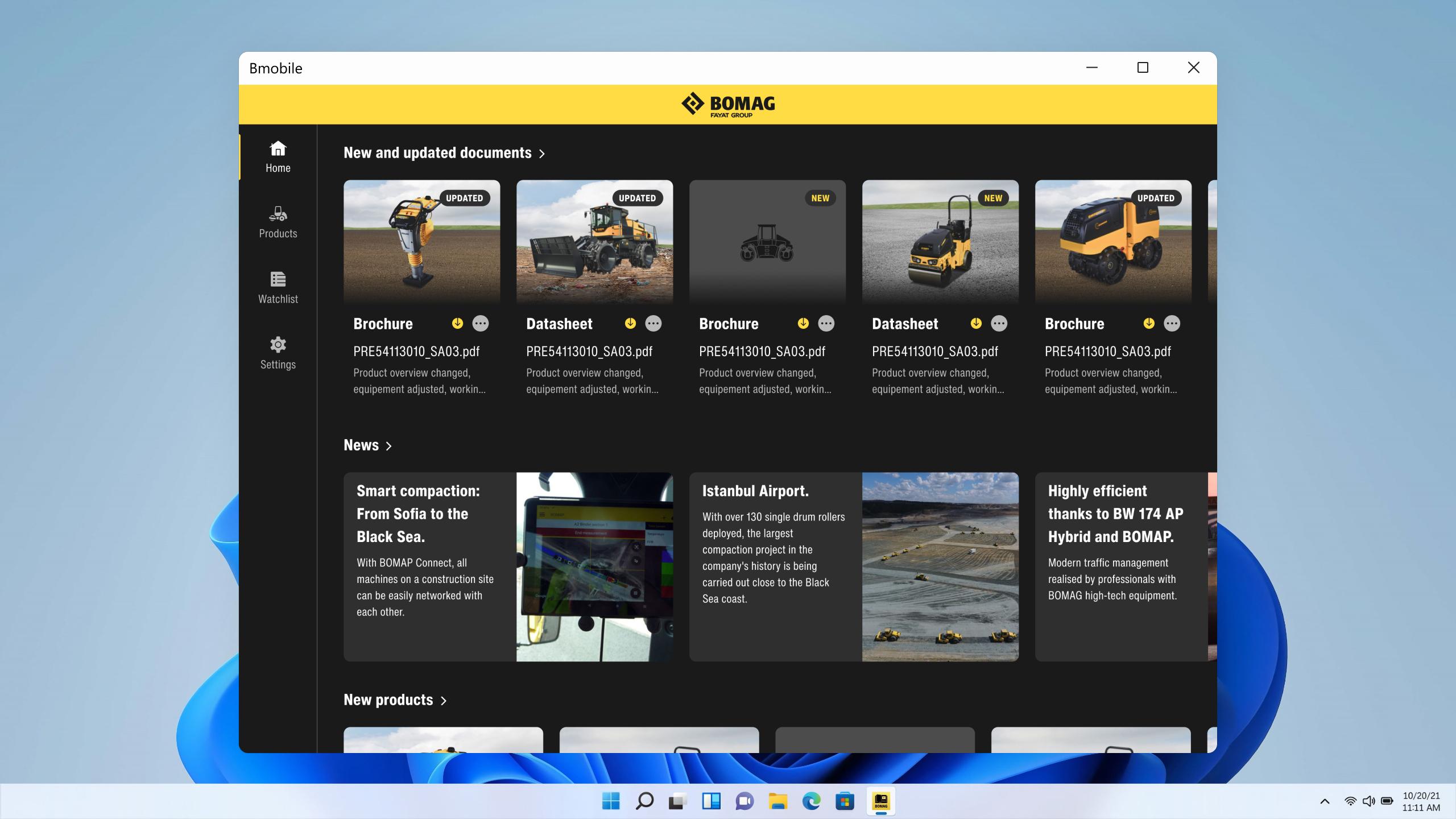The width and height of the screenshot is (1456, 819).
Task: Open volume control in system tray
Action: 1368,801
